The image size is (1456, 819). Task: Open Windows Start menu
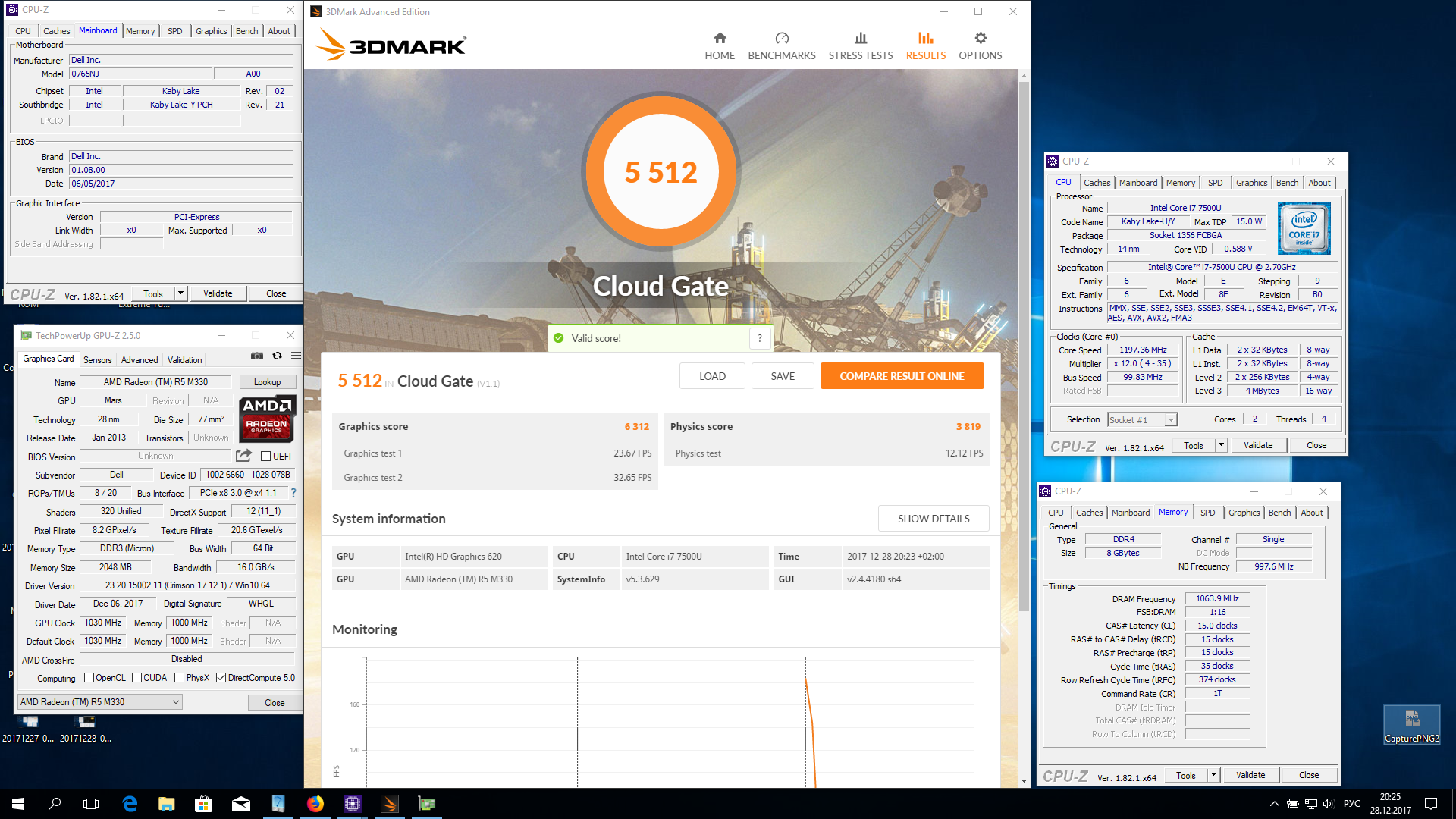tap(18, 804)
